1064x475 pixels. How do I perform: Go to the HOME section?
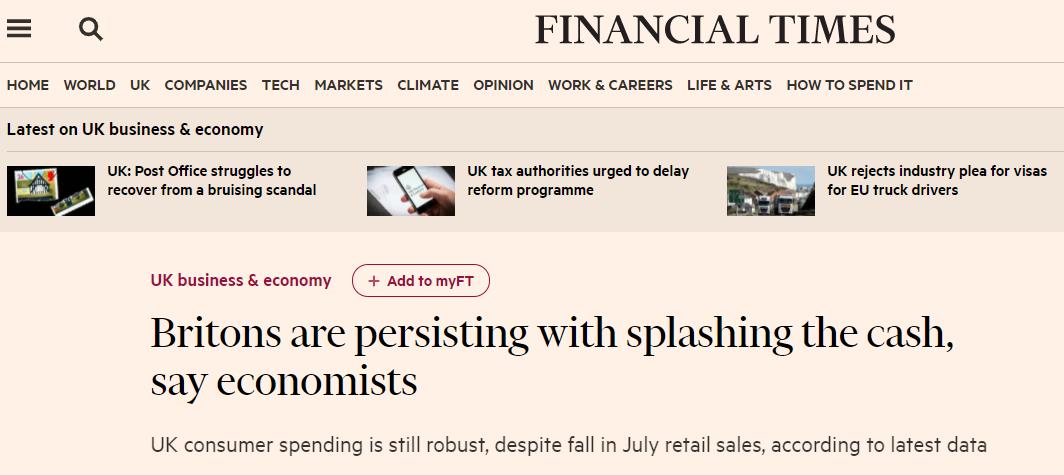click(x=28, y=86)
